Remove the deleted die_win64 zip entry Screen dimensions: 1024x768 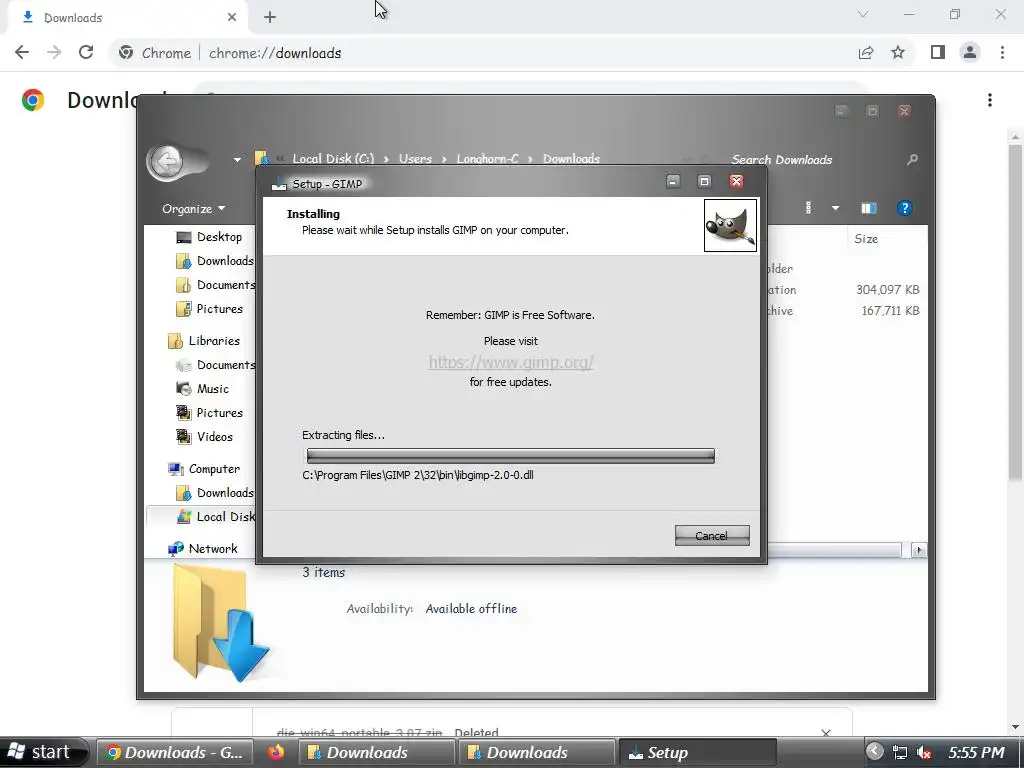(x=825, y=733)
